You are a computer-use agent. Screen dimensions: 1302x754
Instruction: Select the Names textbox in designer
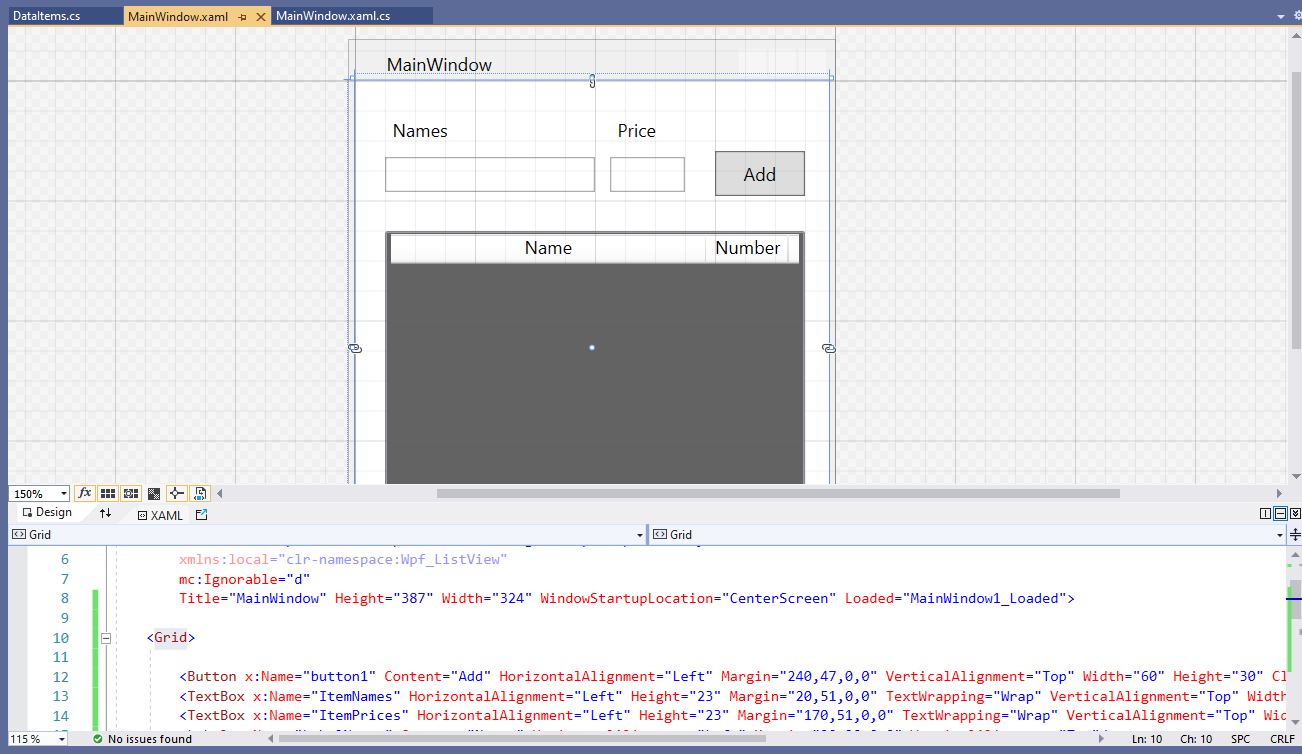(x=490, y=174)
